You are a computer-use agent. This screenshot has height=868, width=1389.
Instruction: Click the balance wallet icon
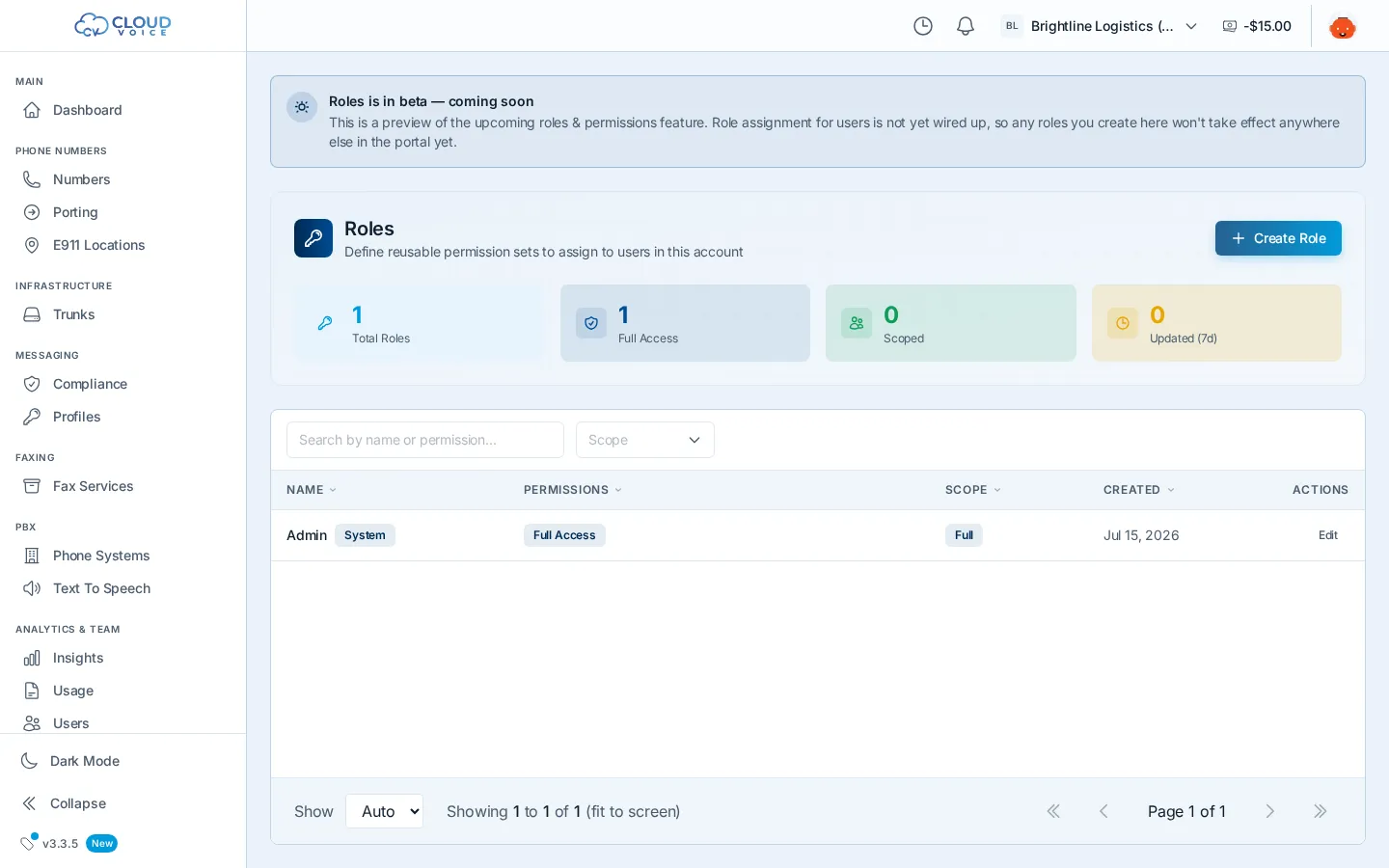tap(1230, 26)
